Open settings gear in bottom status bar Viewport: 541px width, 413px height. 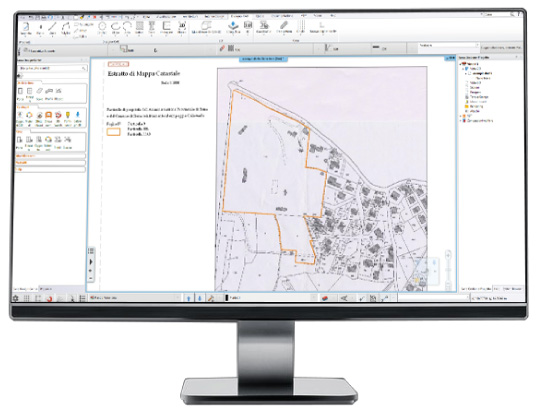16,298
